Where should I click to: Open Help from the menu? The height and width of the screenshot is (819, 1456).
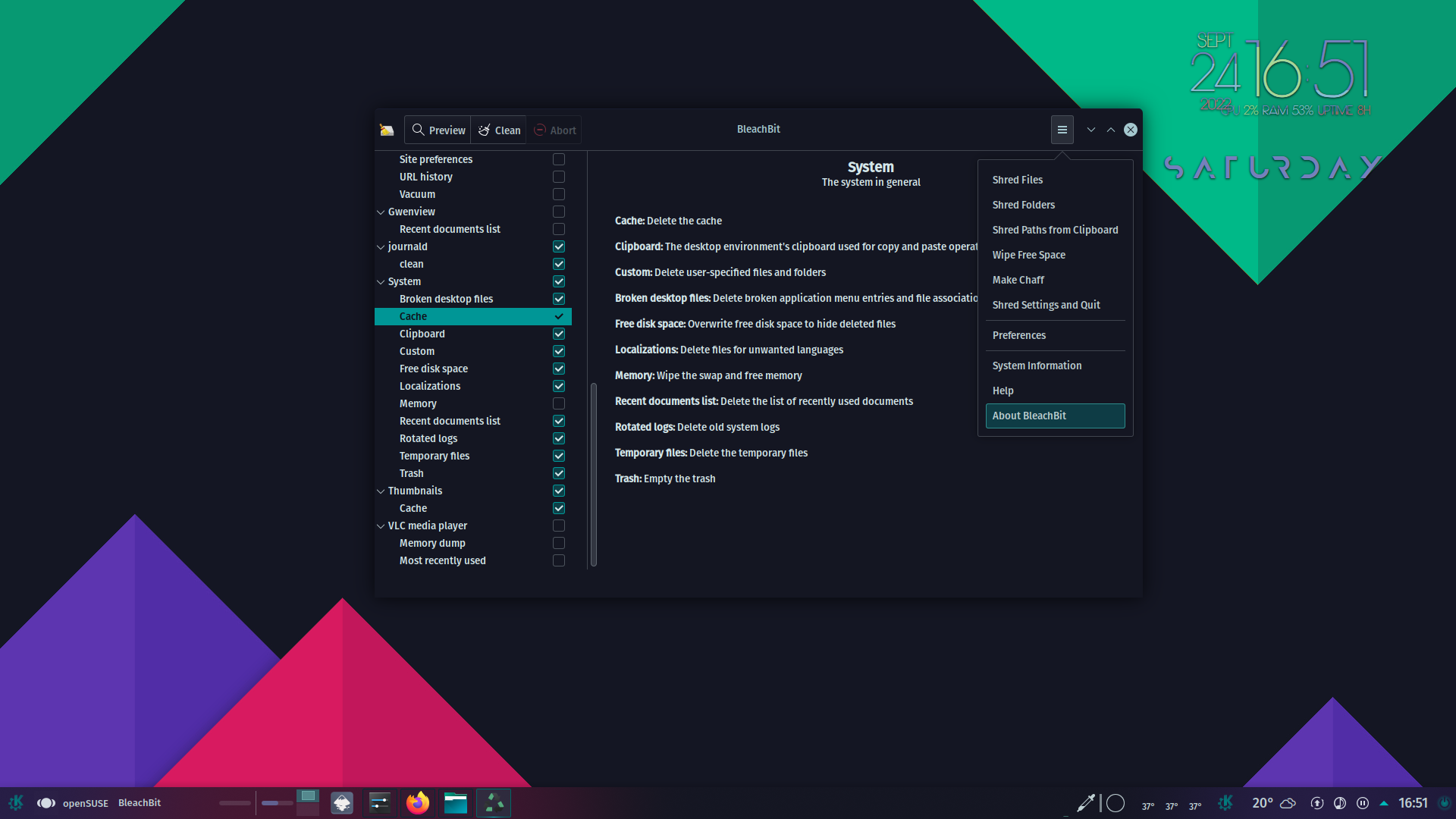tap(1055, 391)
